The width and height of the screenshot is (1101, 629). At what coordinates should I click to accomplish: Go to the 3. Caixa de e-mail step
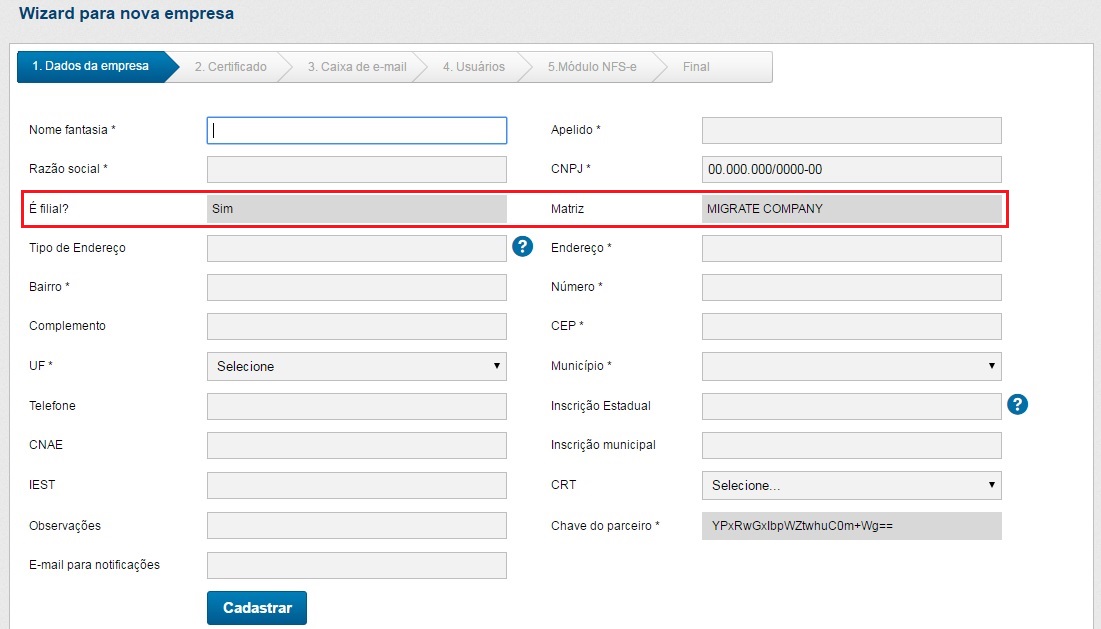[356, 67]
